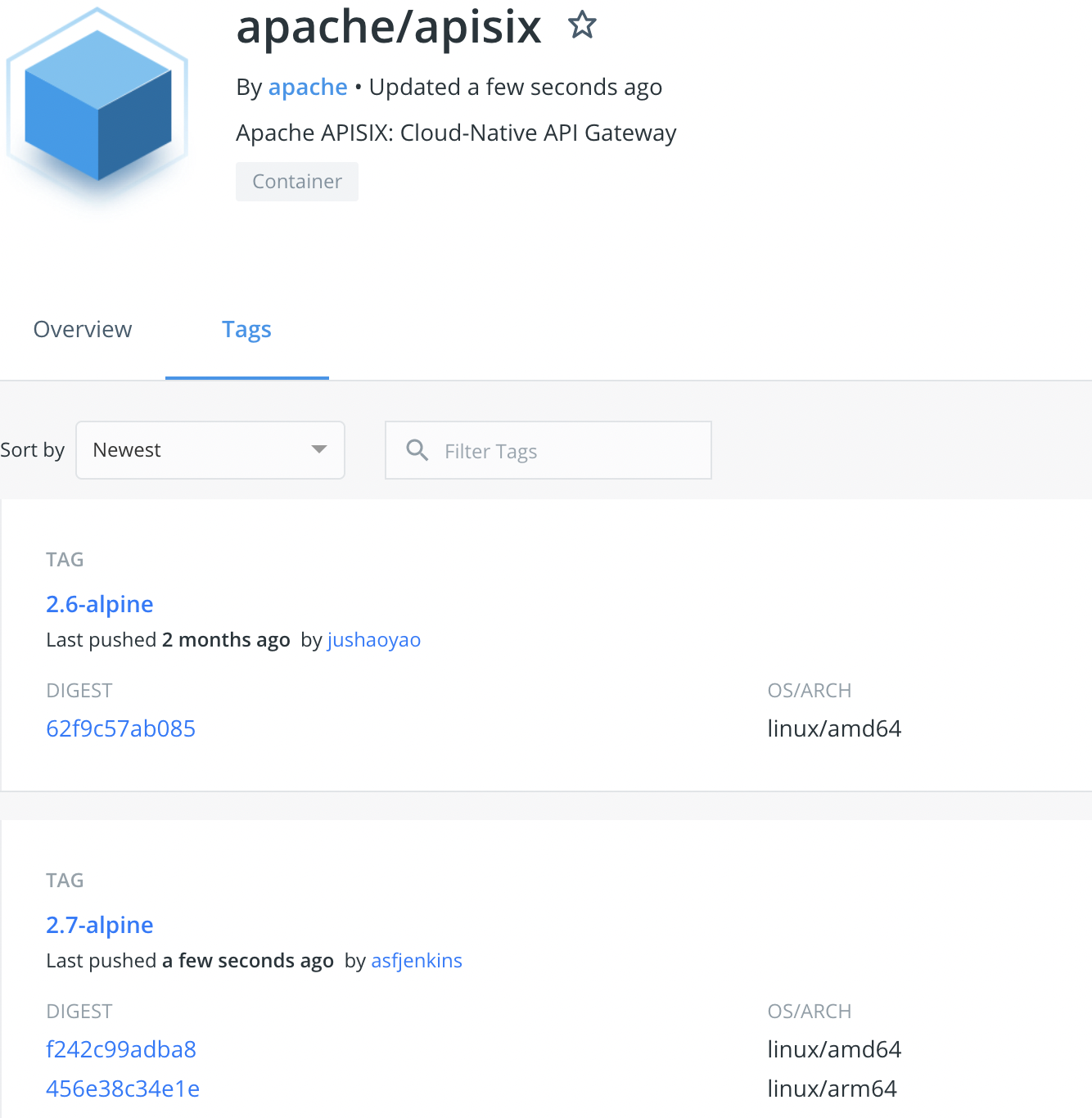
Task: Click the linux/arm64 architecture text
Action: 832,1089
